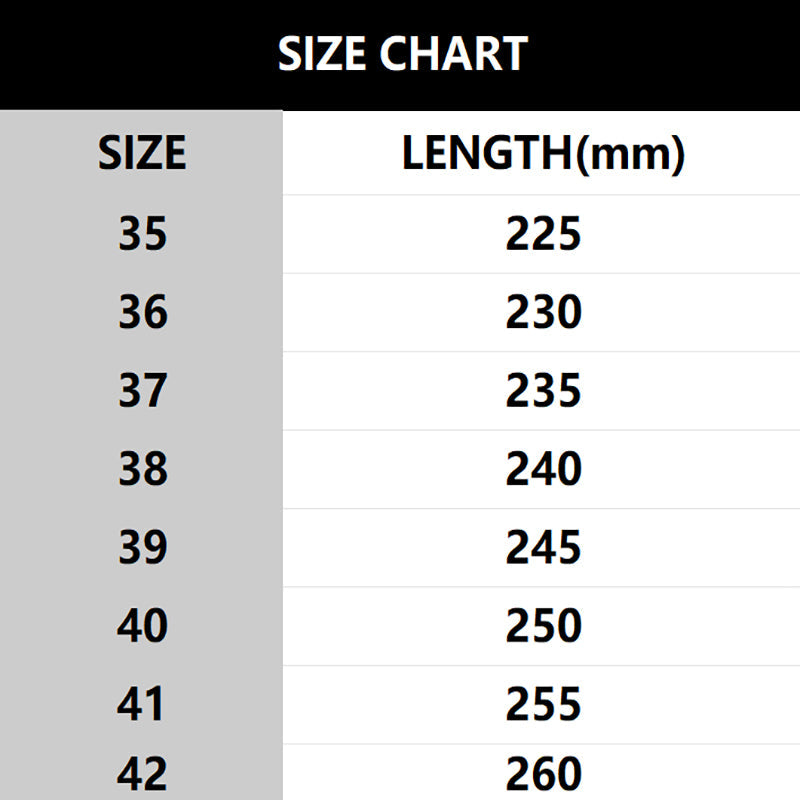Click the 235 length value
This screenshot has width=800, height=800.
[543, 391]
